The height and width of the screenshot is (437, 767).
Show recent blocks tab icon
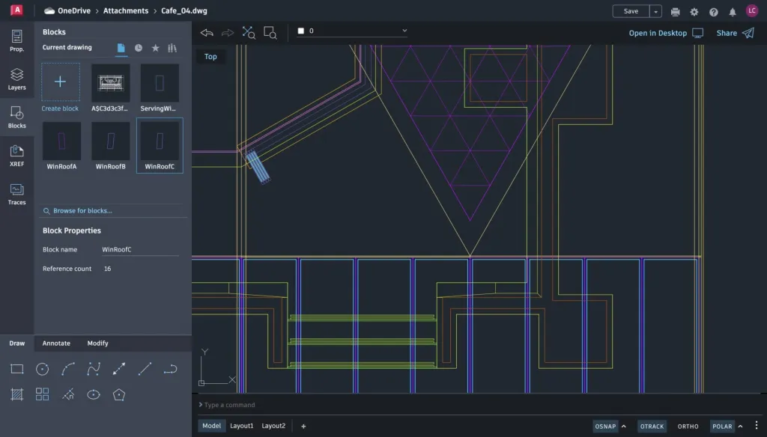point(138,48)
